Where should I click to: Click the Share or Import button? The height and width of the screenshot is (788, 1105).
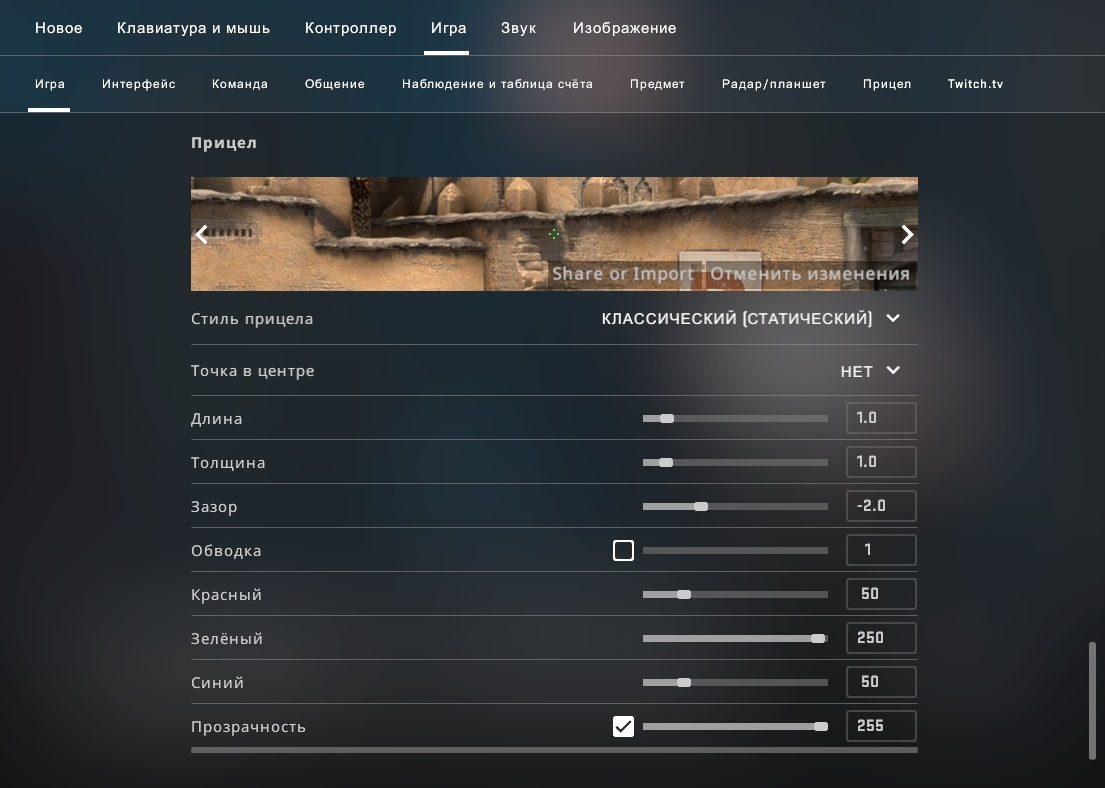[x=623, y=273]
